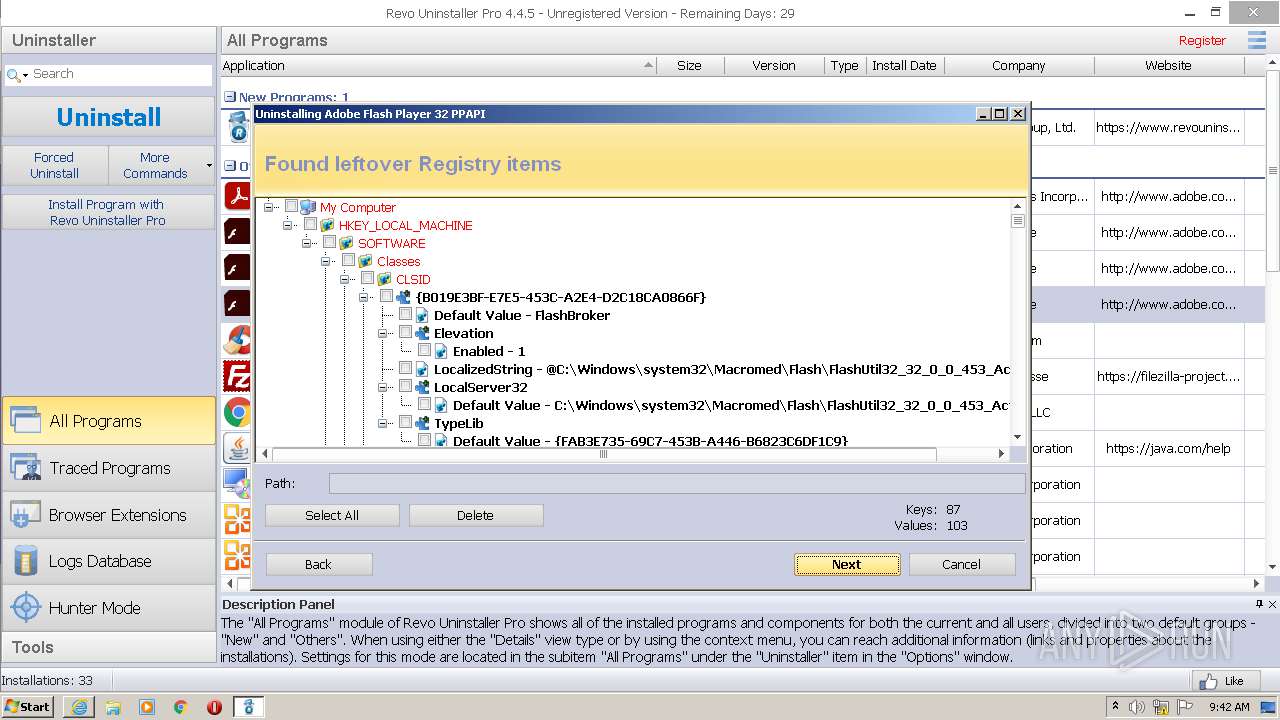Screen dimensions: 1280x720
Task: Click the Java program icon in list
Action: coord(237,448)
